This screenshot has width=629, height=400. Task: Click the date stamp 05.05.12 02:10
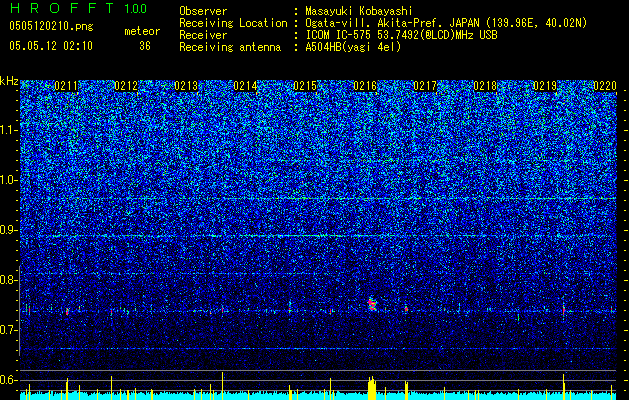coord(51,46)
